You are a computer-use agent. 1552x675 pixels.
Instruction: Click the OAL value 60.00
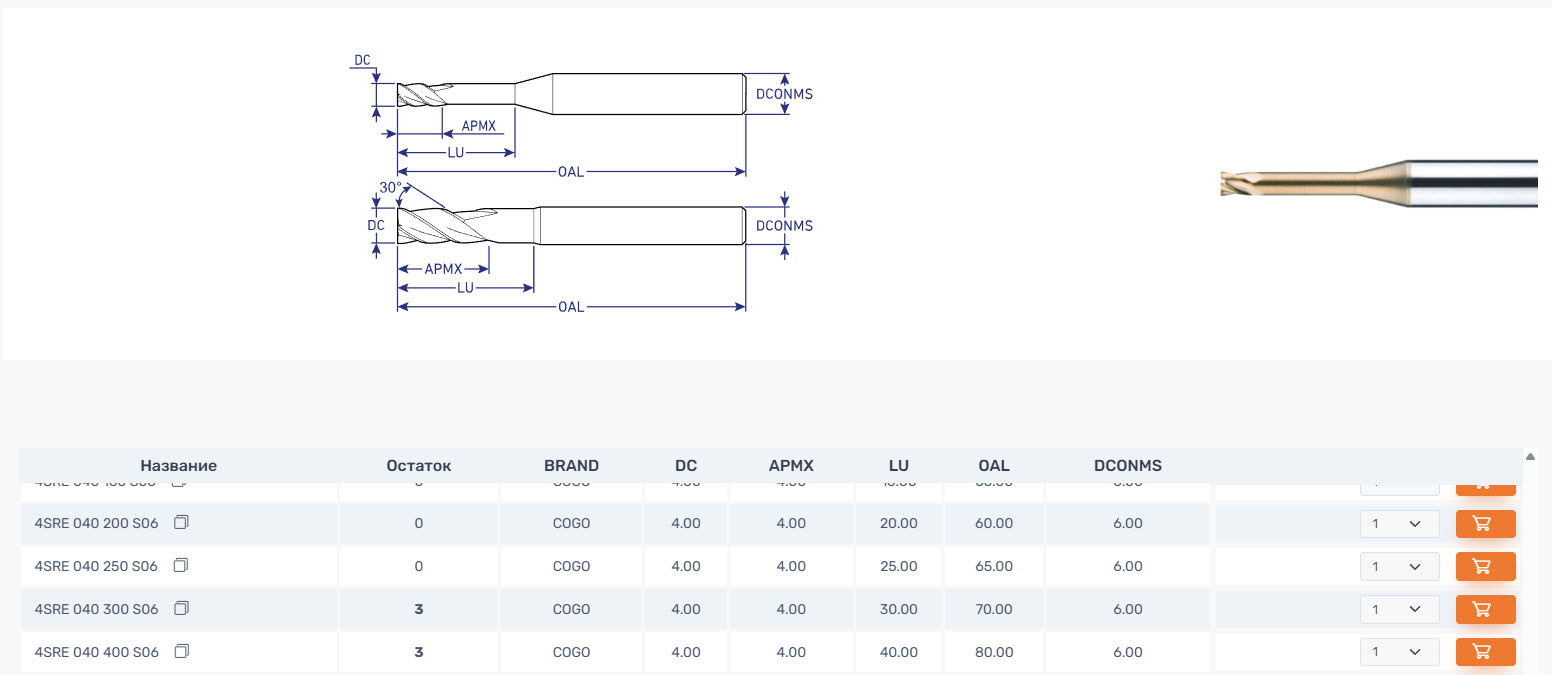[x=994, y=524]
